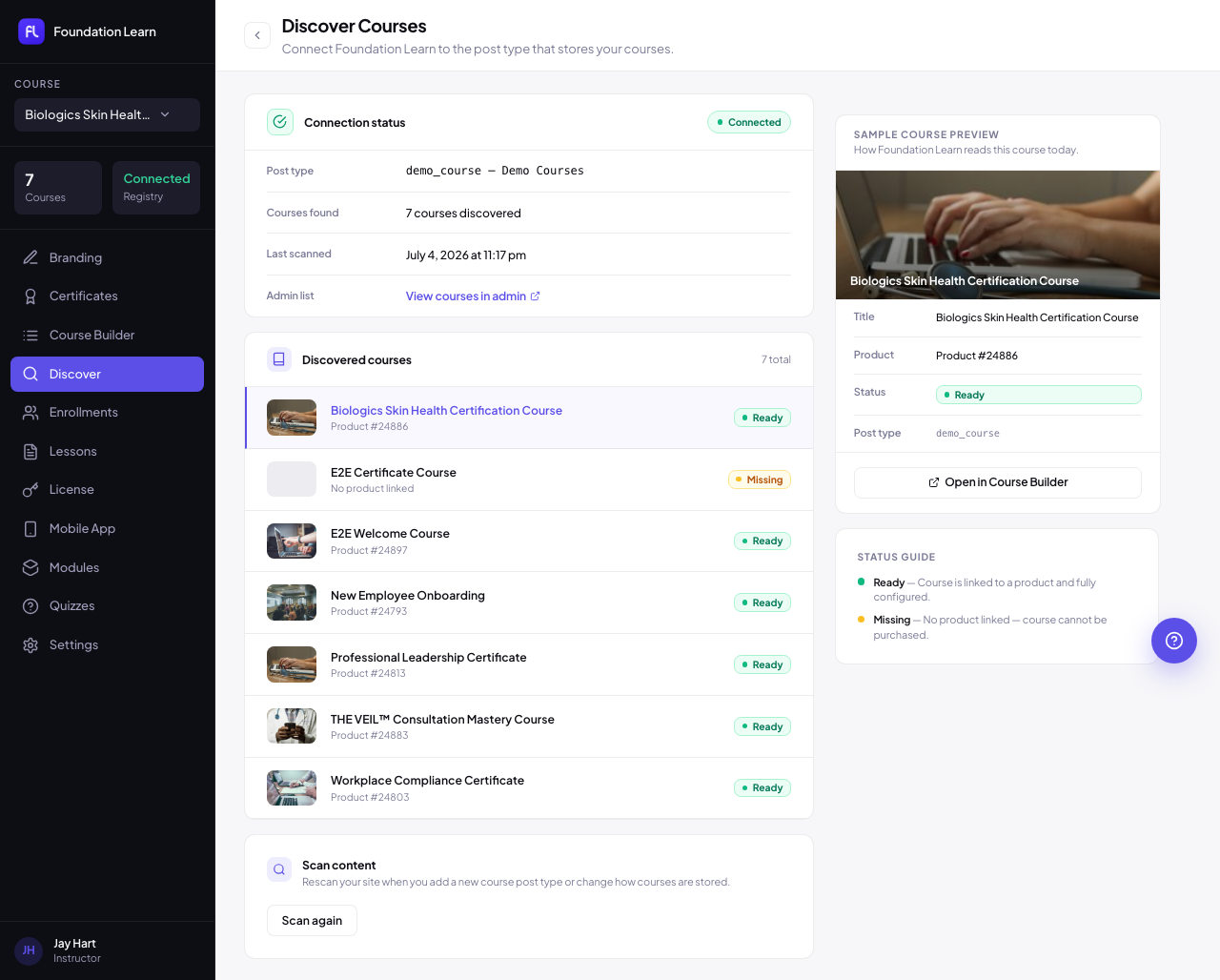The width and height of the screenshot is (1220, 980).
Task: Open the Branding menu item
Action: [107, 257]
